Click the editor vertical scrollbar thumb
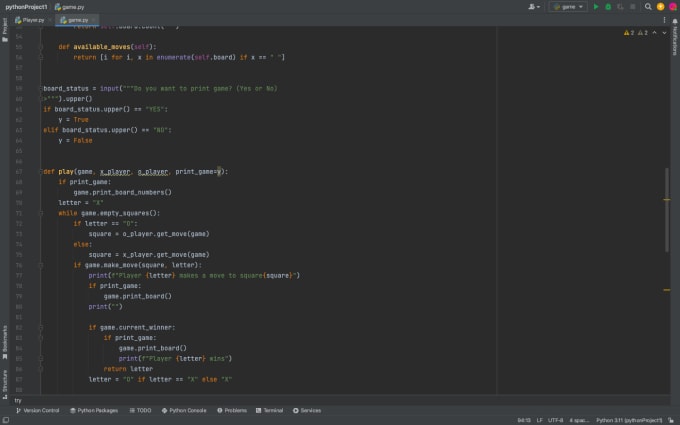Image resolution: width=680 pixels, height=425 pixels. (667, 209)
